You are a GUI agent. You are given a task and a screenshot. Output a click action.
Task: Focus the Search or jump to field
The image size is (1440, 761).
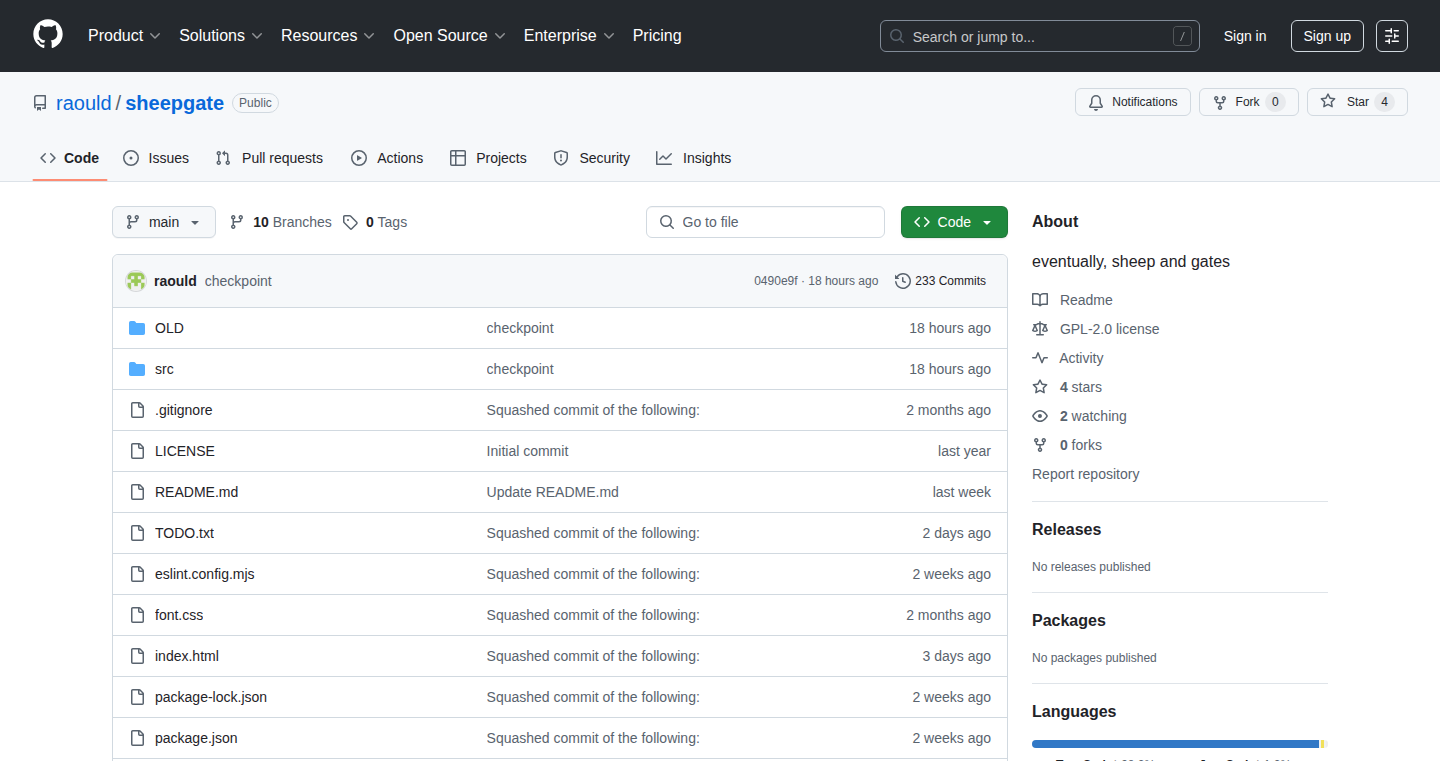(x=1040, y=36)
